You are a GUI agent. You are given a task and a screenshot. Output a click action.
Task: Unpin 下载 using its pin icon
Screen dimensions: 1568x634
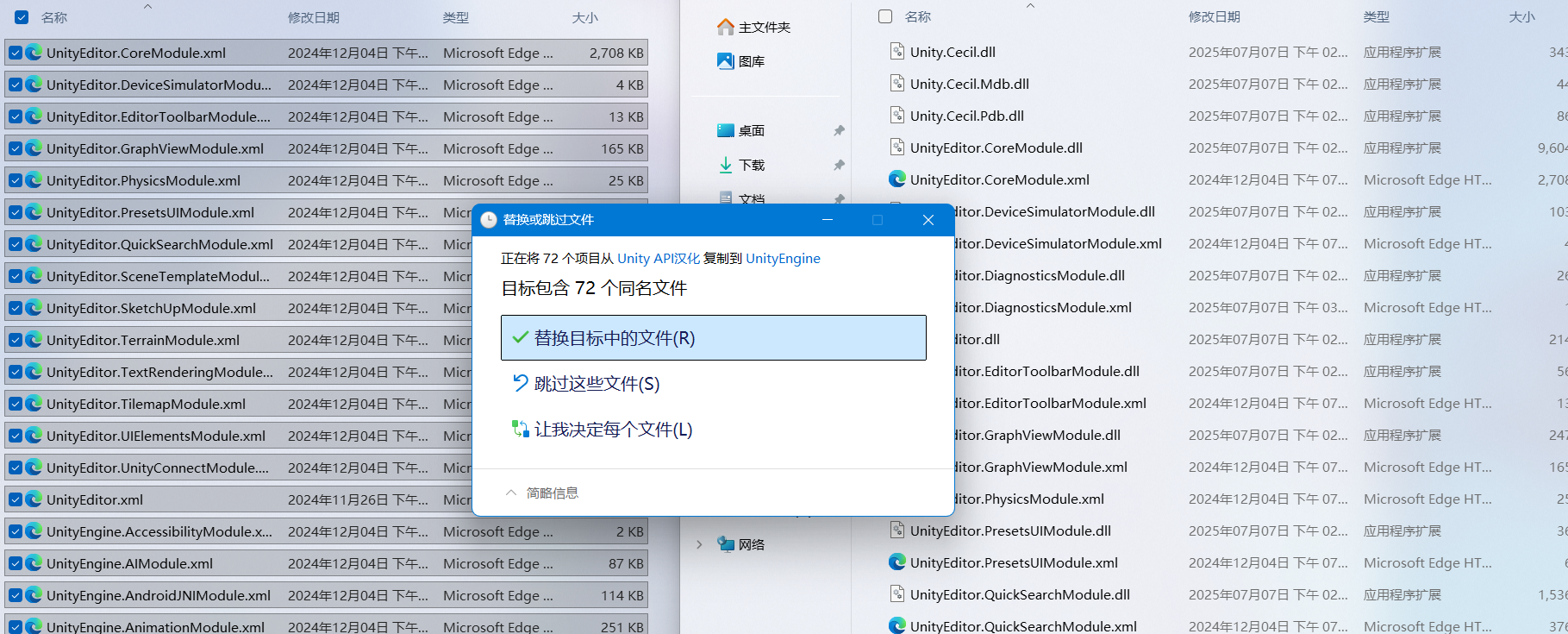coord(839,165)
